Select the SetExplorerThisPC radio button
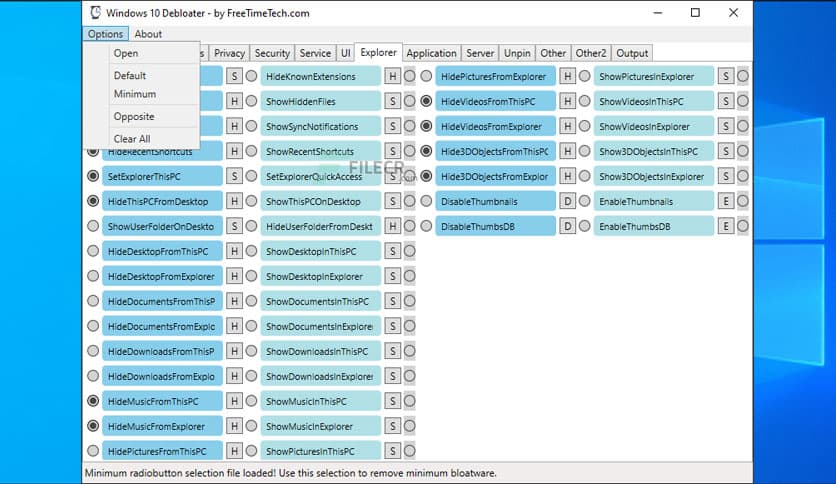Image resolution: width=836 pixels, height=484 pixels. (93, 176)
